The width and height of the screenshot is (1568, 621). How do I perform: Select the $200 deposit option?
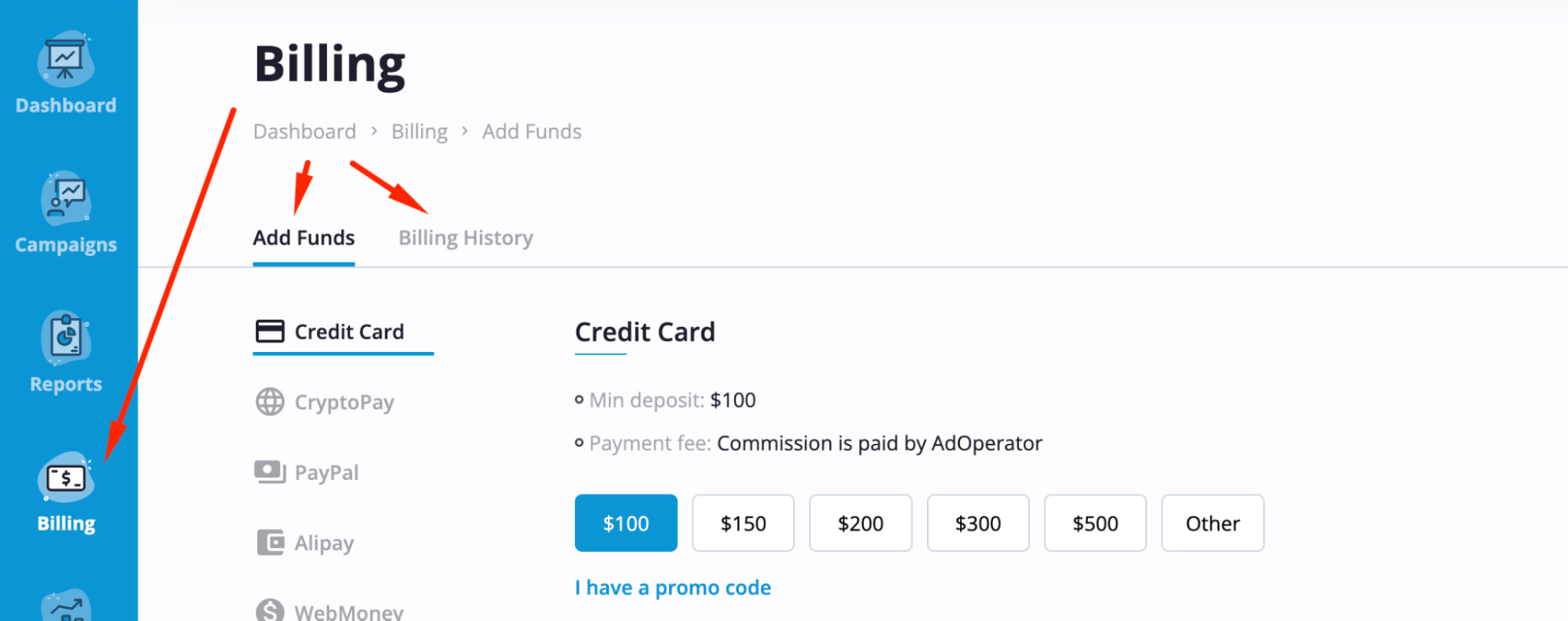pos(860,523)
